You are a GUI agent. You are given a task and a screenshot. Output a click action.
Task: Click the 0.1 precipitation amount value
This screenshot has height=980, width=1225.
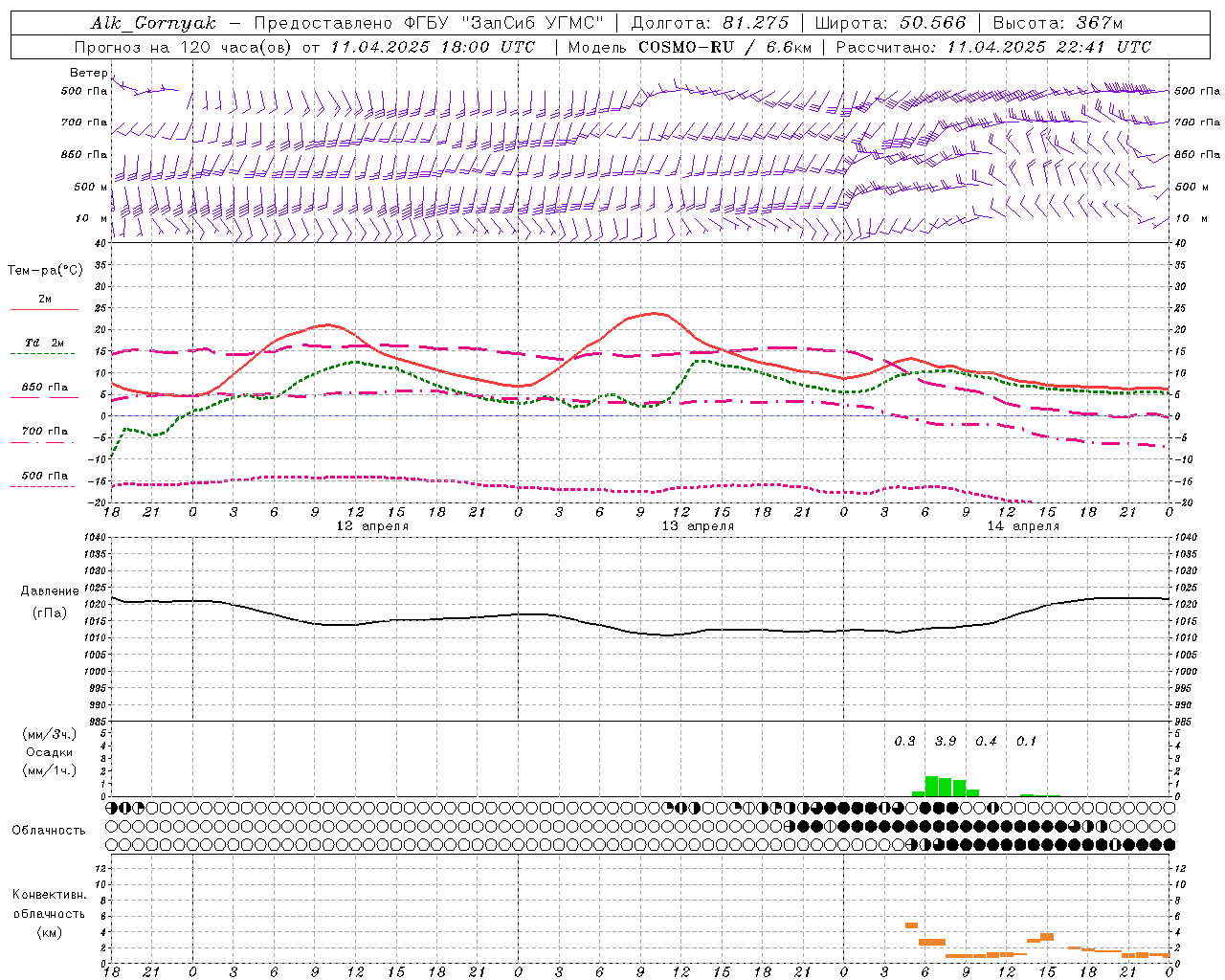[x=1026, y=741]
